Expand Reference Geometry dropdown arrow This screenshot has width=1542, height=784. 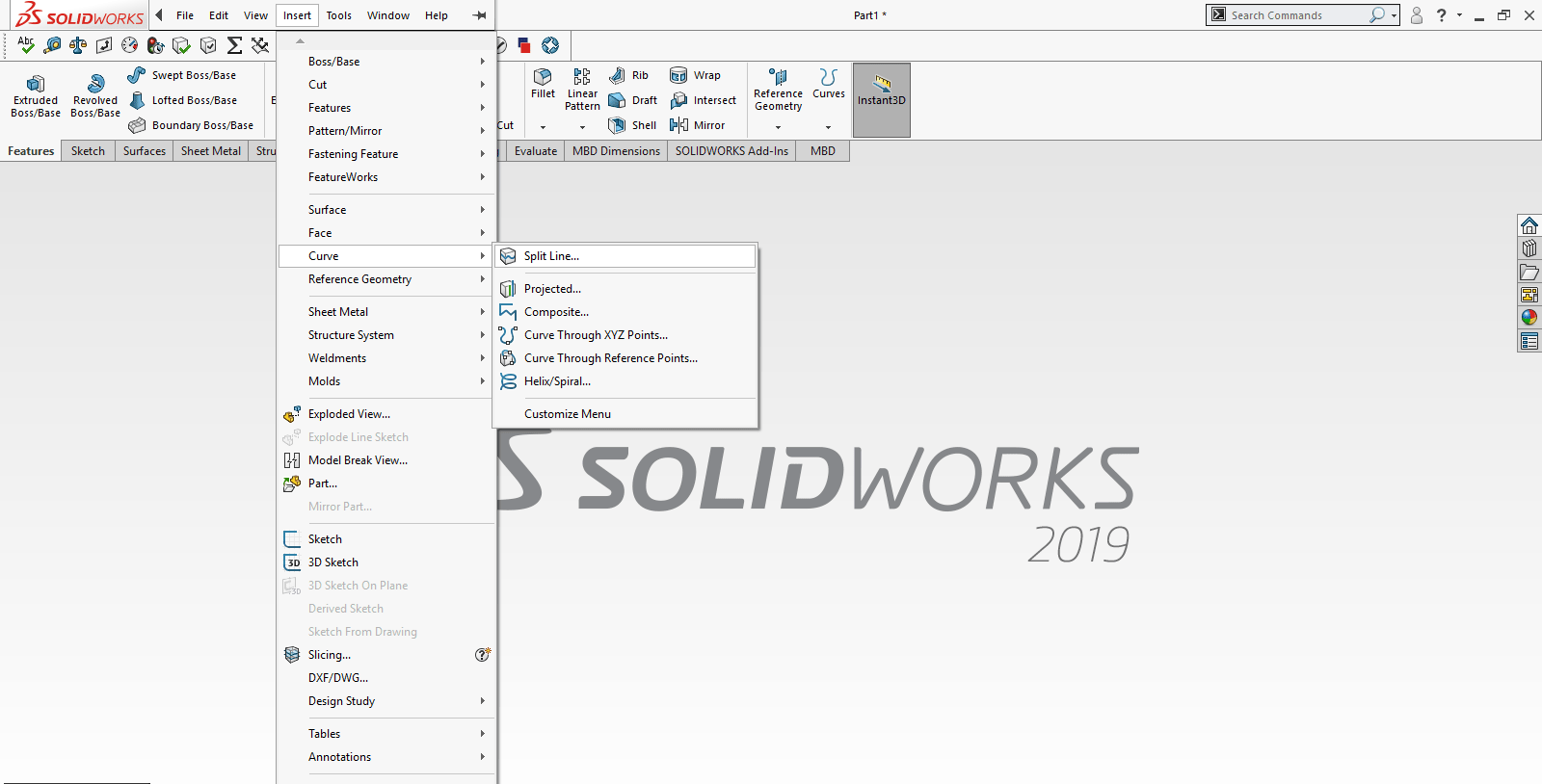pos(778,127)
